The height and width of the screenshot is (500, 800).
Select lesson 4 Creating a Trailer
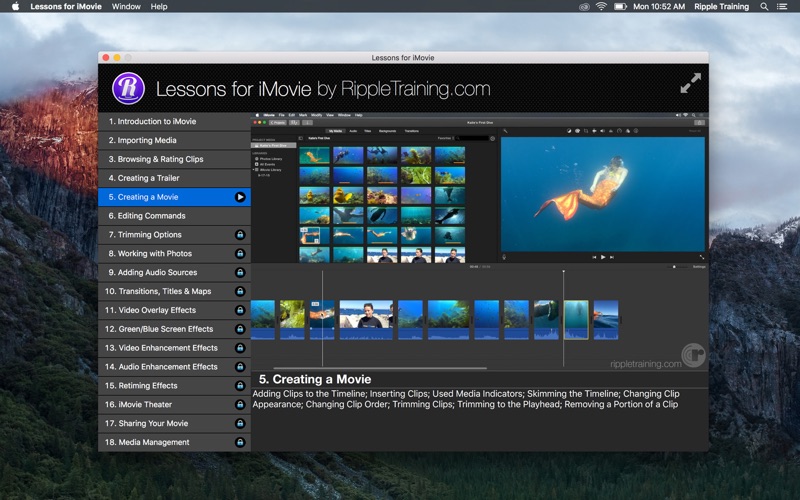[174, 178]
